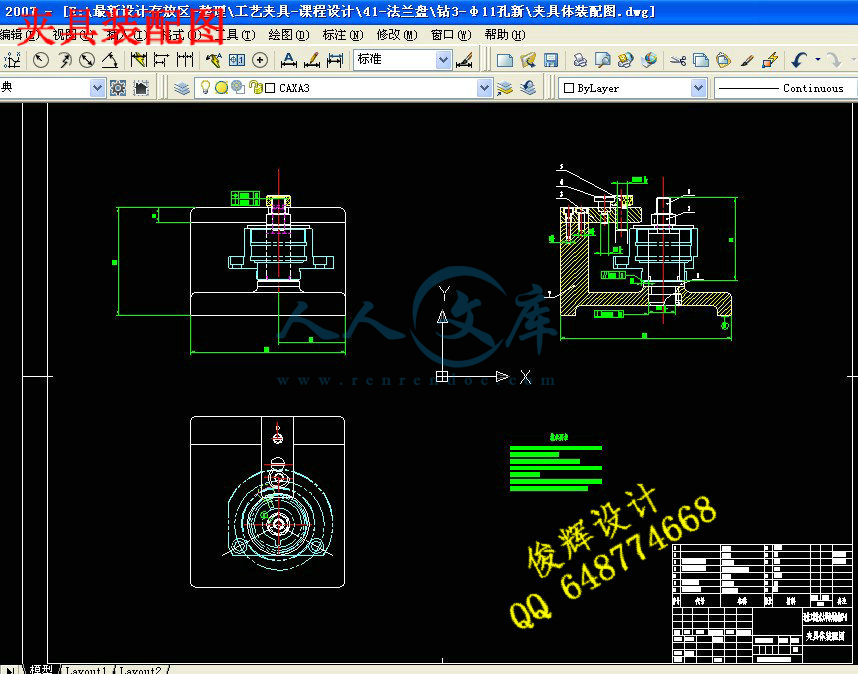Screen dimensions: 858x674
Task: Open the 标注(N) menu
Action: tap(343, 35)
